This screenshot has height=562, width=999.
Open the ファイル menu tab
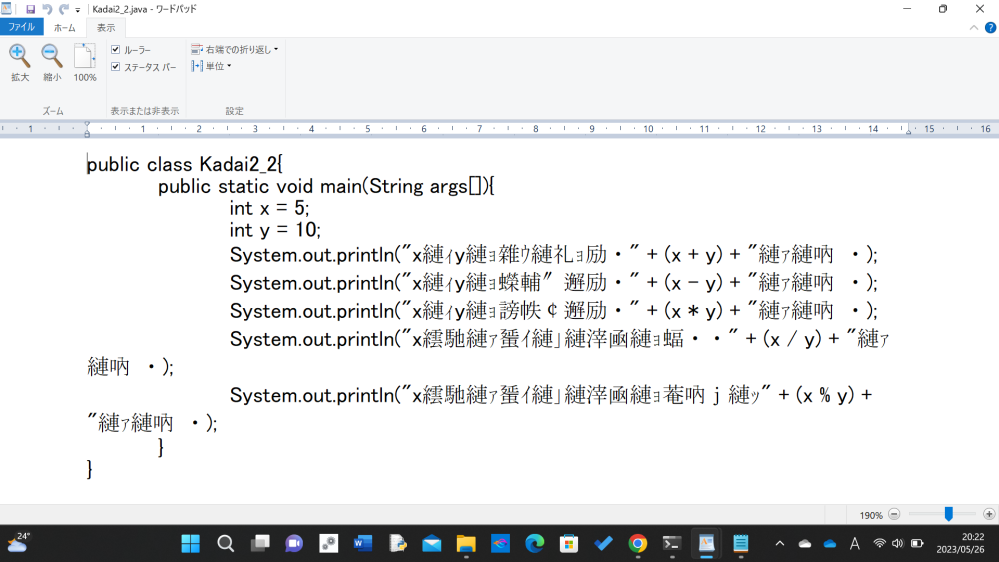click(22, 27)
